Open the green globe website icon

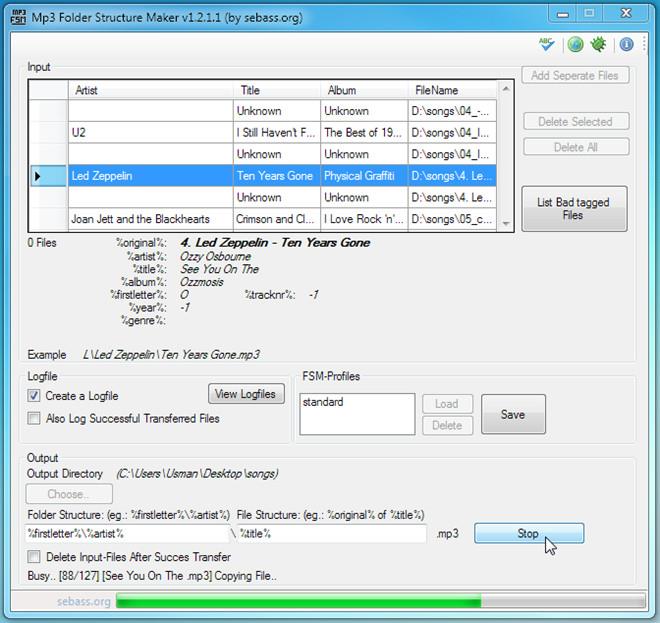point(575,44)
